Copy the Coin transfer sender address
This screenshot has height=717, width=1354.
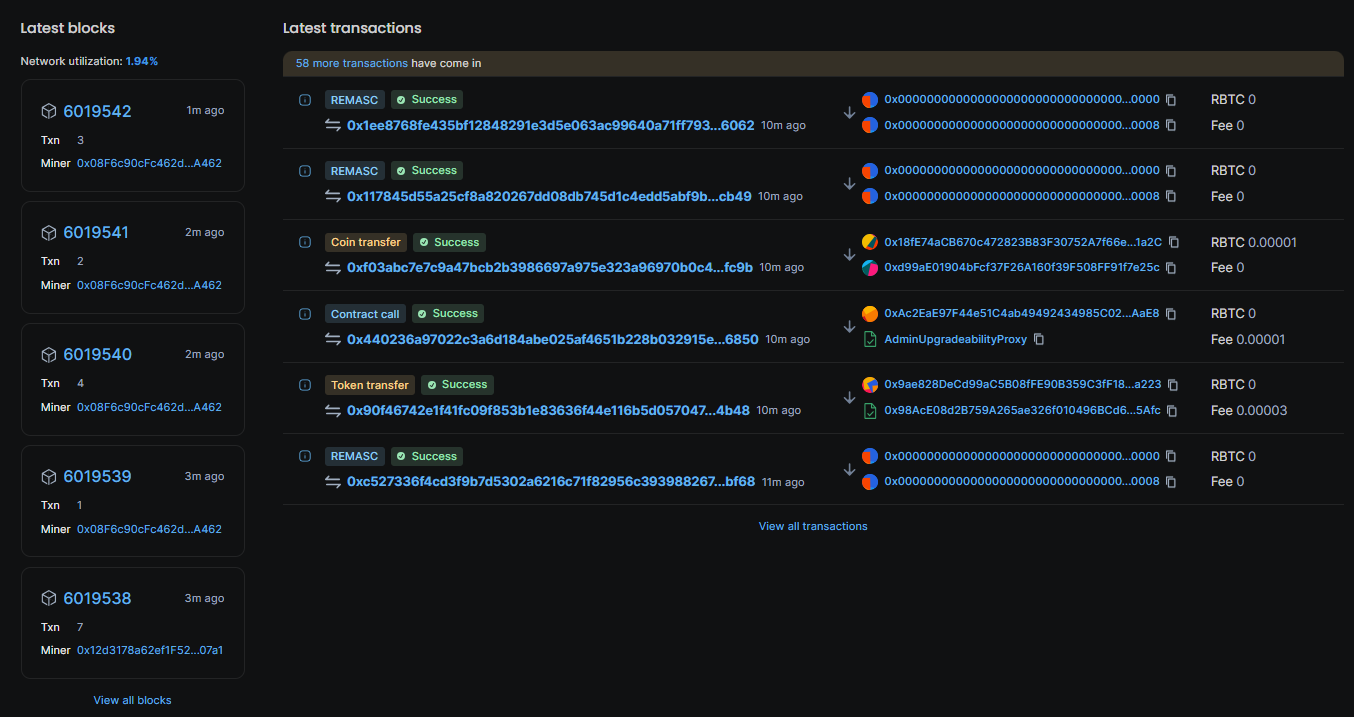coord(1173,241)
